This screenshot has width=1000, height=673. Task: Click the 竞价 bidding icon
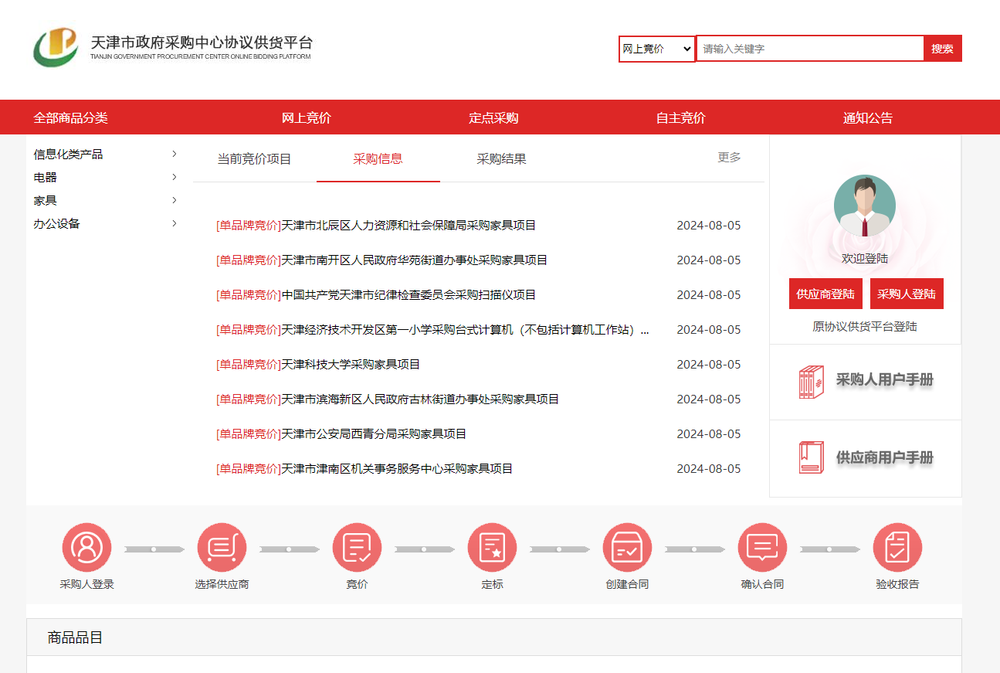coord(357,546)
